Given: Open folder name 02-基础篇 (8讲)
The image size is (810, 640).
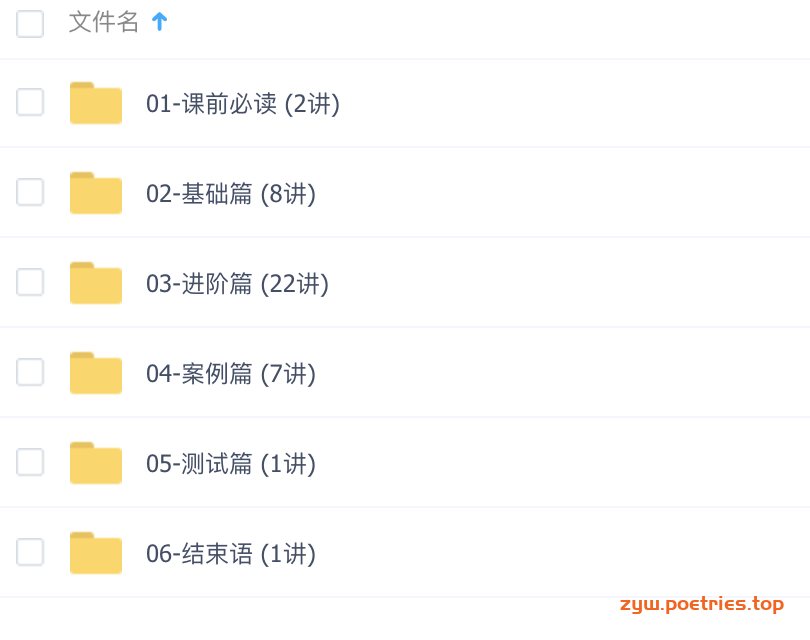Looking at the screenshot, I should tap(230, 194).
